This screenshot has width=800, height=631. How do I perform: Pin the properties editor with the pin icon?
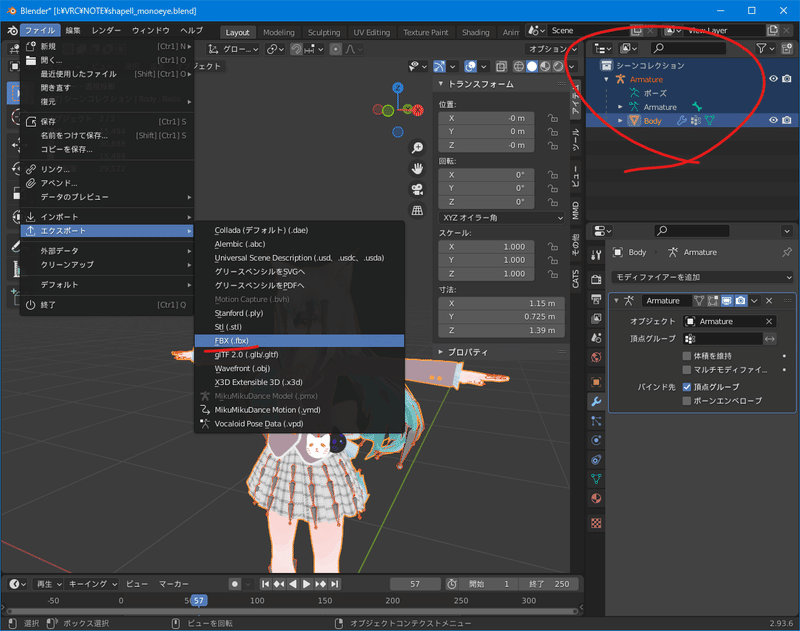pos(787,252)
